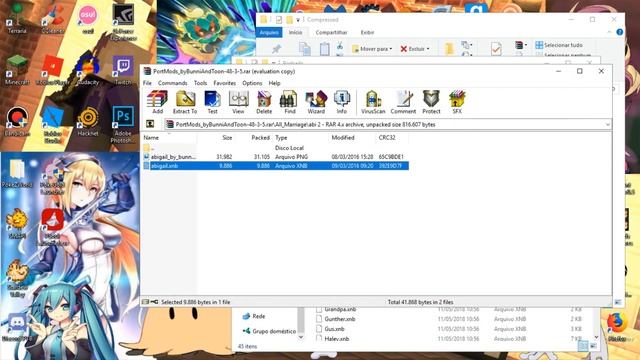Open the Adobe Photoshop desktop shortcut
Viewport: 640px width, 360px height.
click(x=123, y=124)
